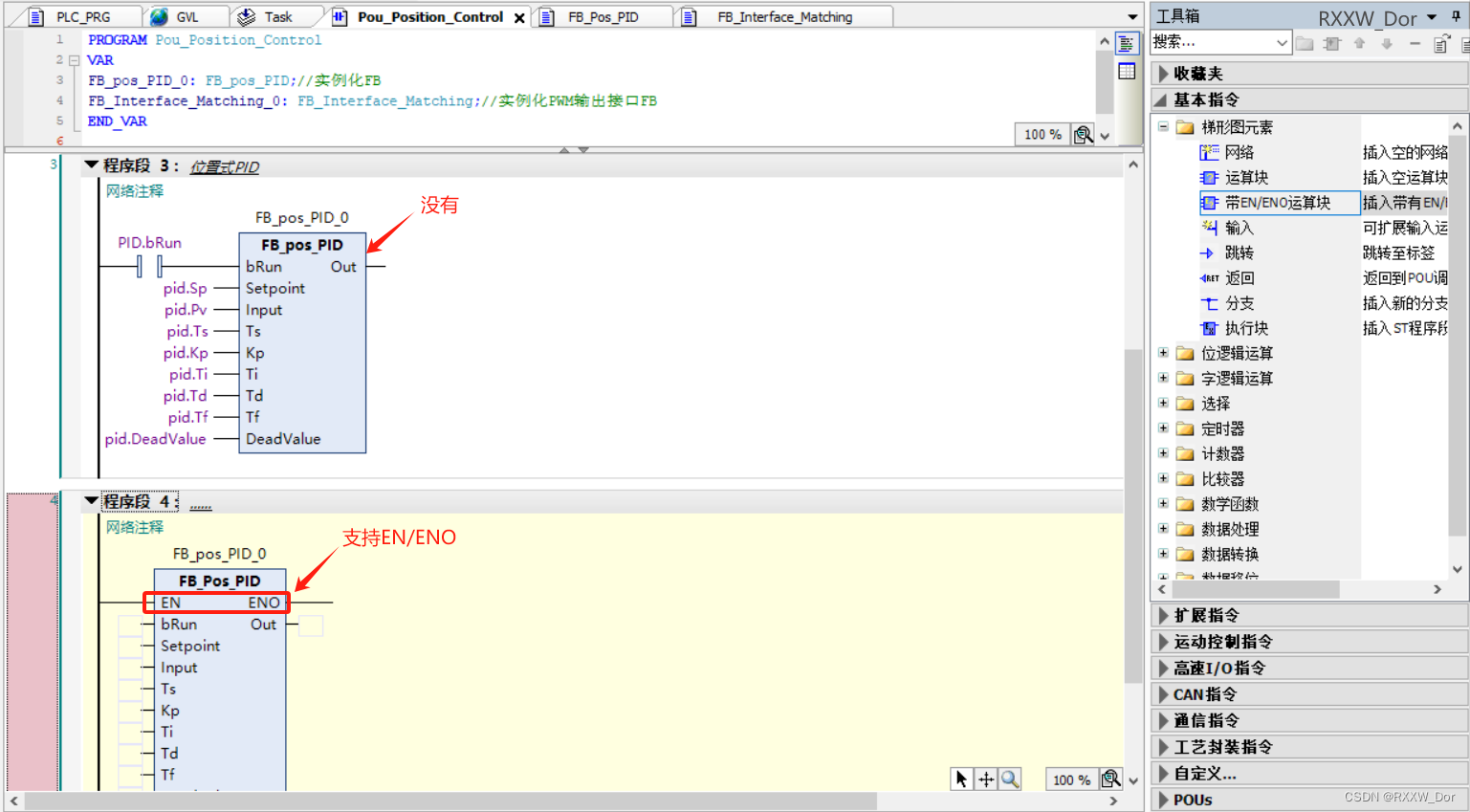Viewport: 1470px width, 812px height.
Task: Switch to the FB_Pos_PID tab
Action: pyautogui.click(x=603, y=16)
